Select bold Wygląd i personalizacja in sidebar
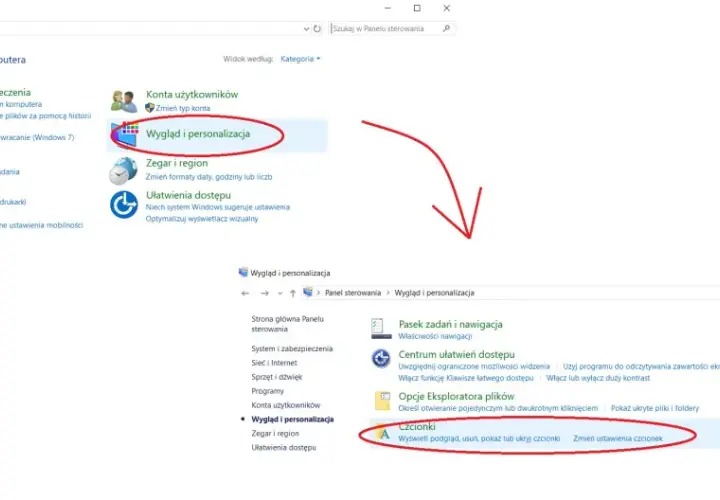The image size is (720, 500). tap(292, 420)
